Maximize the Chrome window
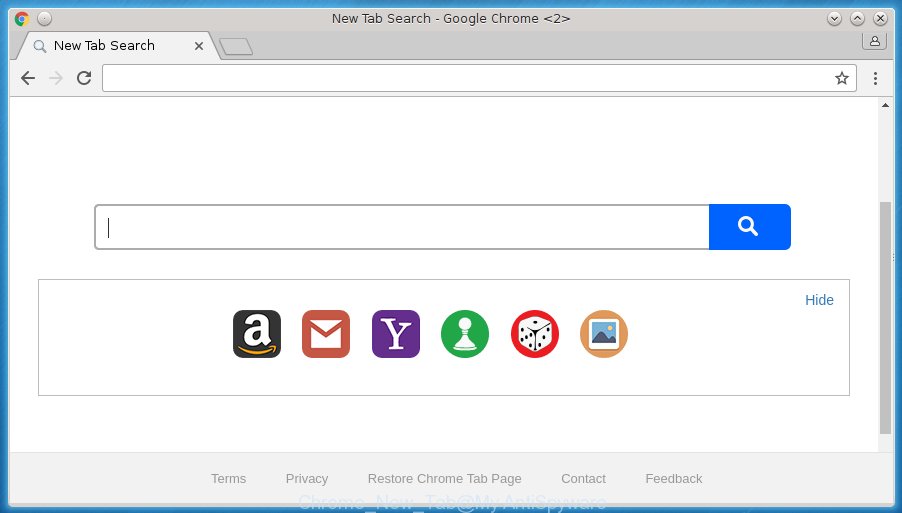This screenshot has width=902, height=513. 857,19
